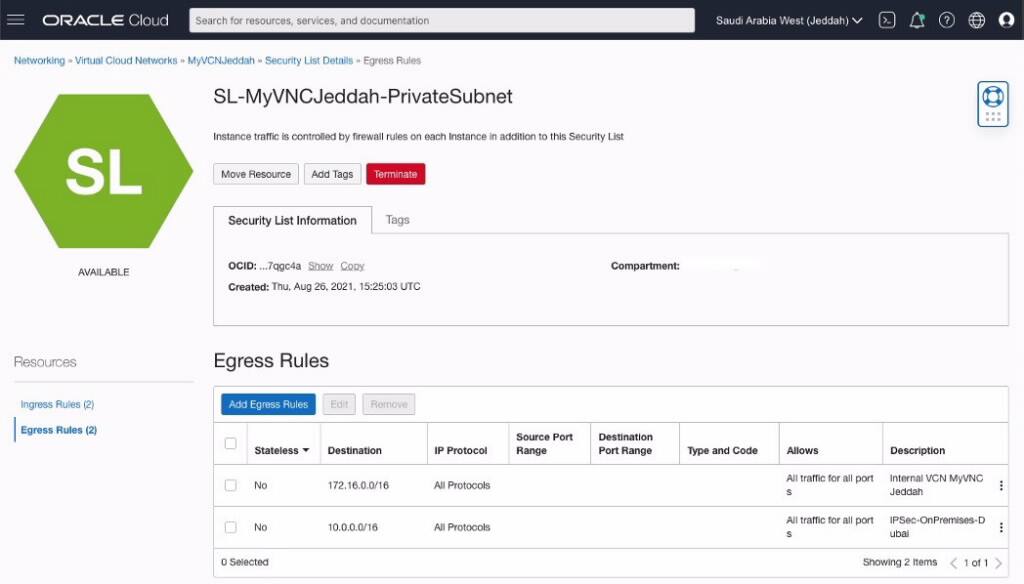Open the user profile avatar menu
The height and width of the screenshot is (584, 1024).
(x=1006, y=19)
